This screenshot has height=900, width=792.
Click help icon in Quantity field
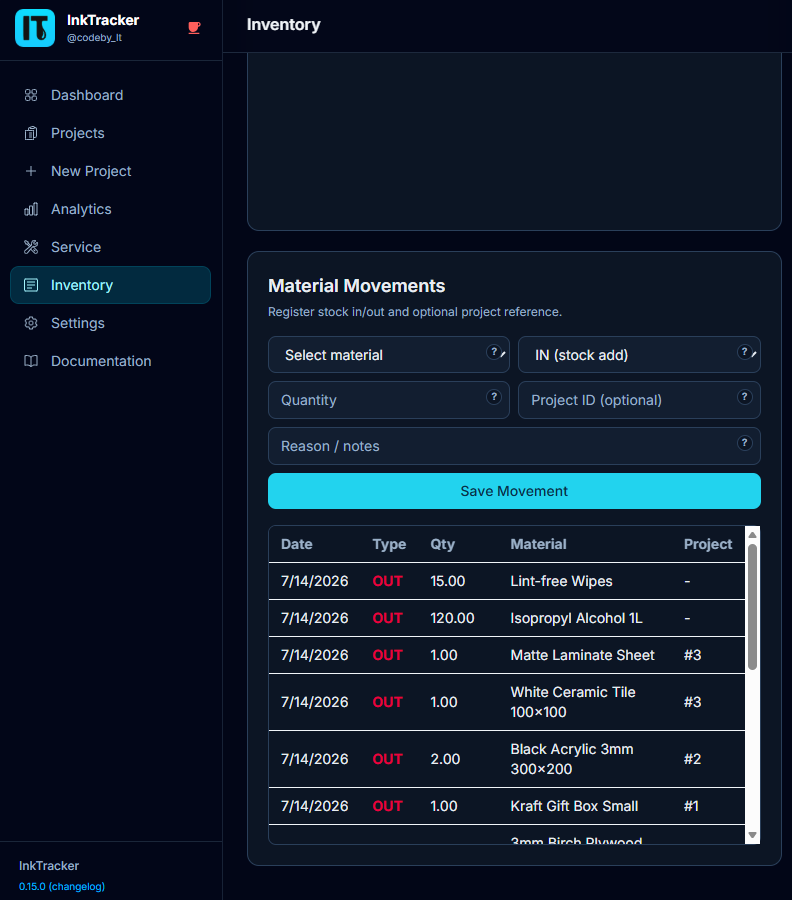494,397
